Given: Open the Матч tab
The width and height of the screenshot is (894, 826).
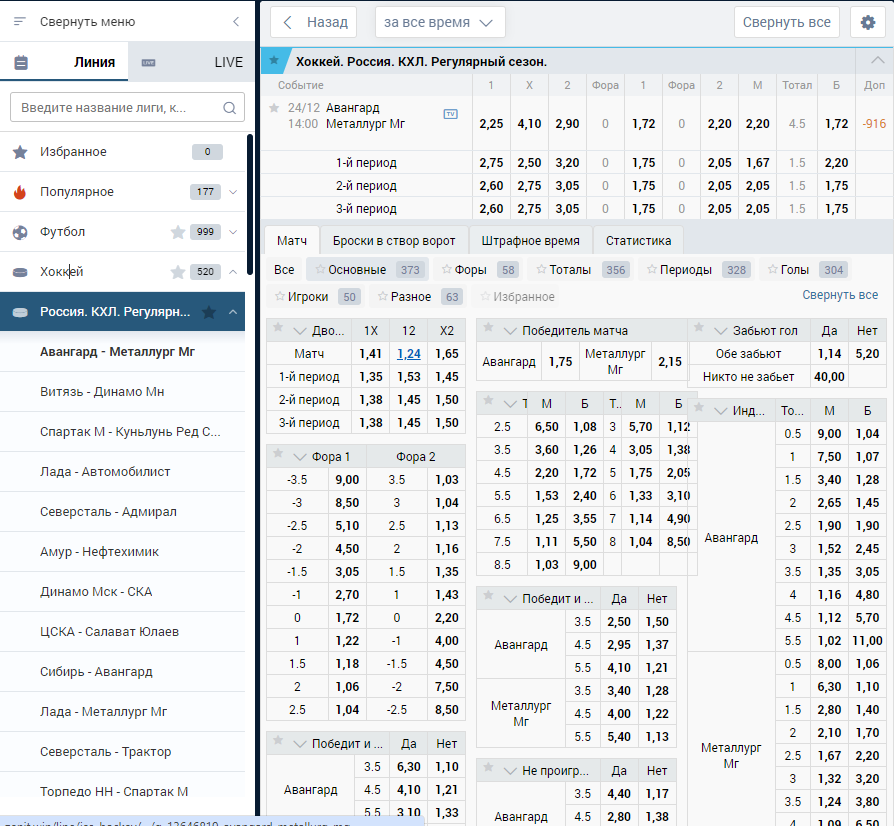Looking at the screenshot, I should (x=292, y=241).
